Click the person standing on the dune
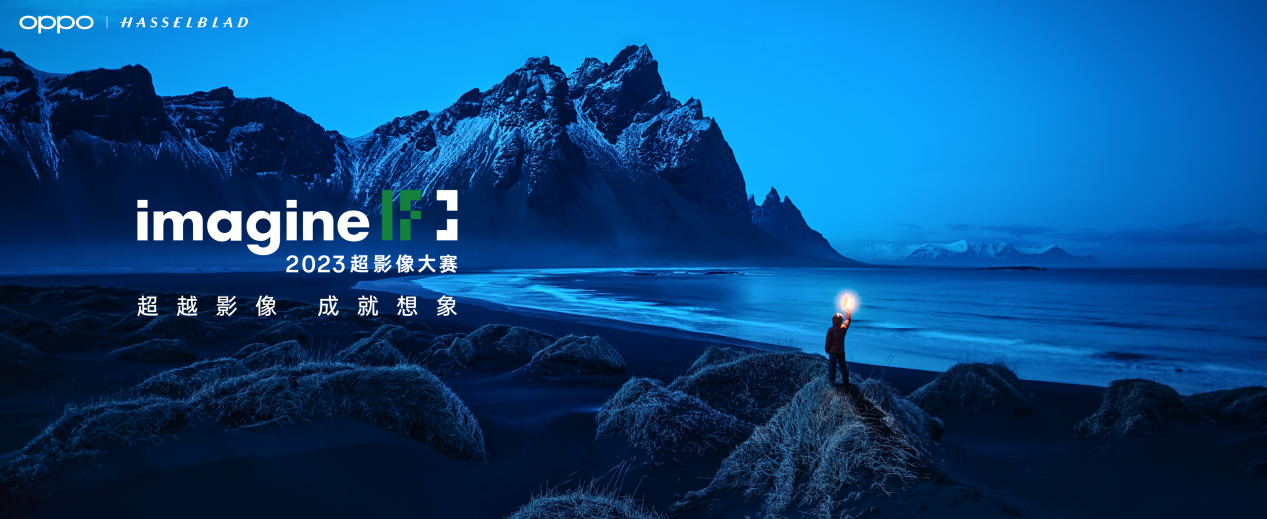 (838, 348)
